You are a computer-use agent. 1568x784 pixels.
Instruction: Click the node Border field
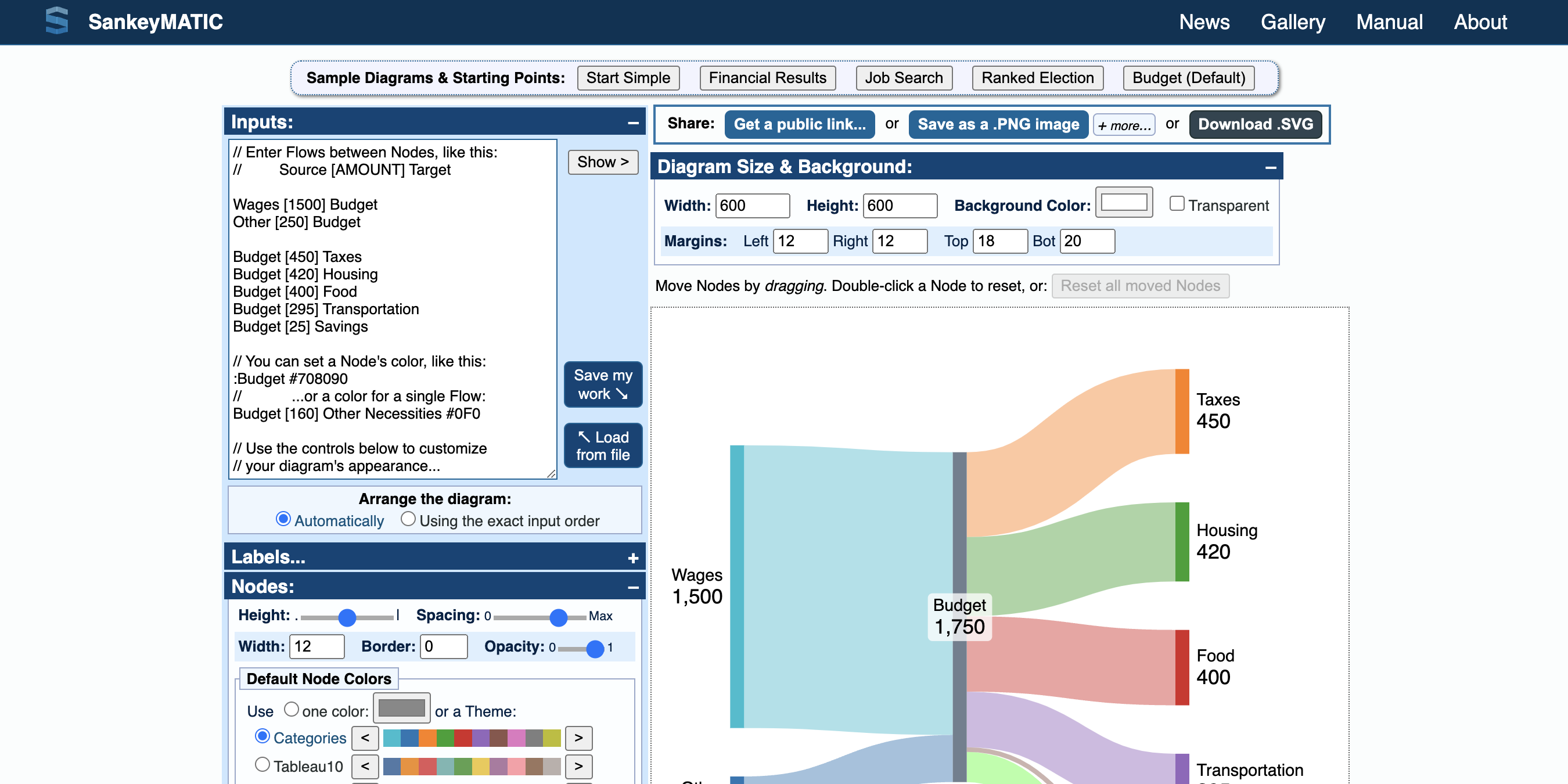click(444, 646)
